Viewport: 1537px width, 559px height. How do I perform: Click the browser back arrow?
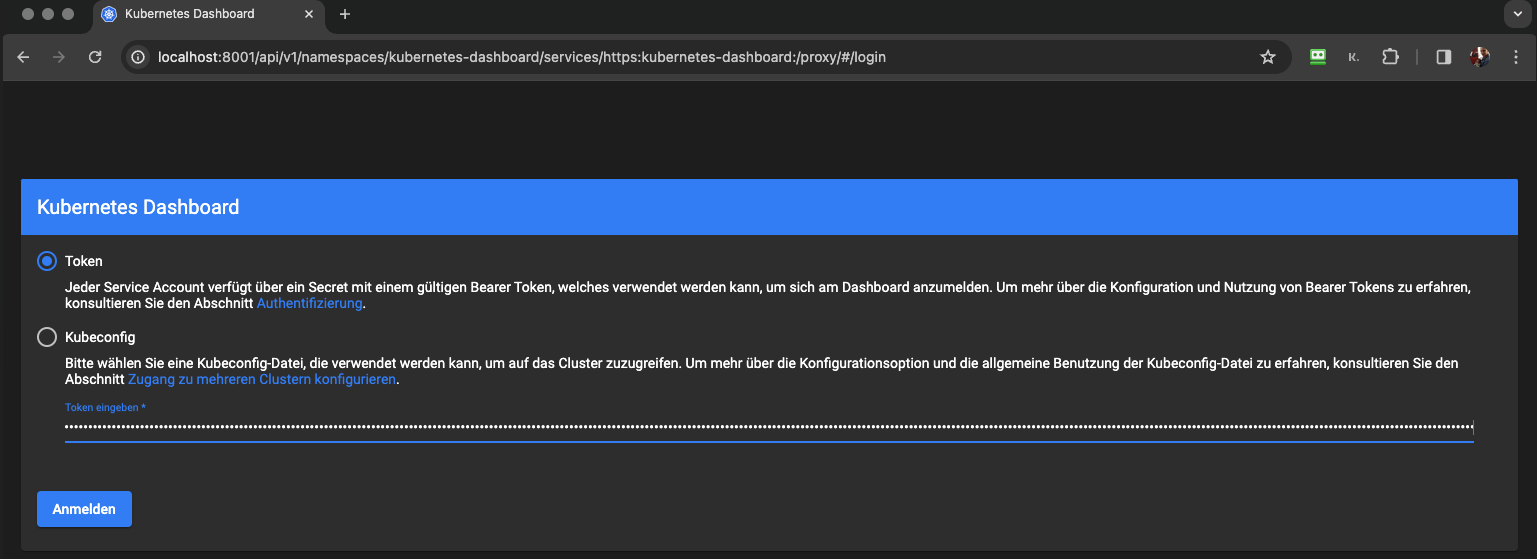[24, 57]
